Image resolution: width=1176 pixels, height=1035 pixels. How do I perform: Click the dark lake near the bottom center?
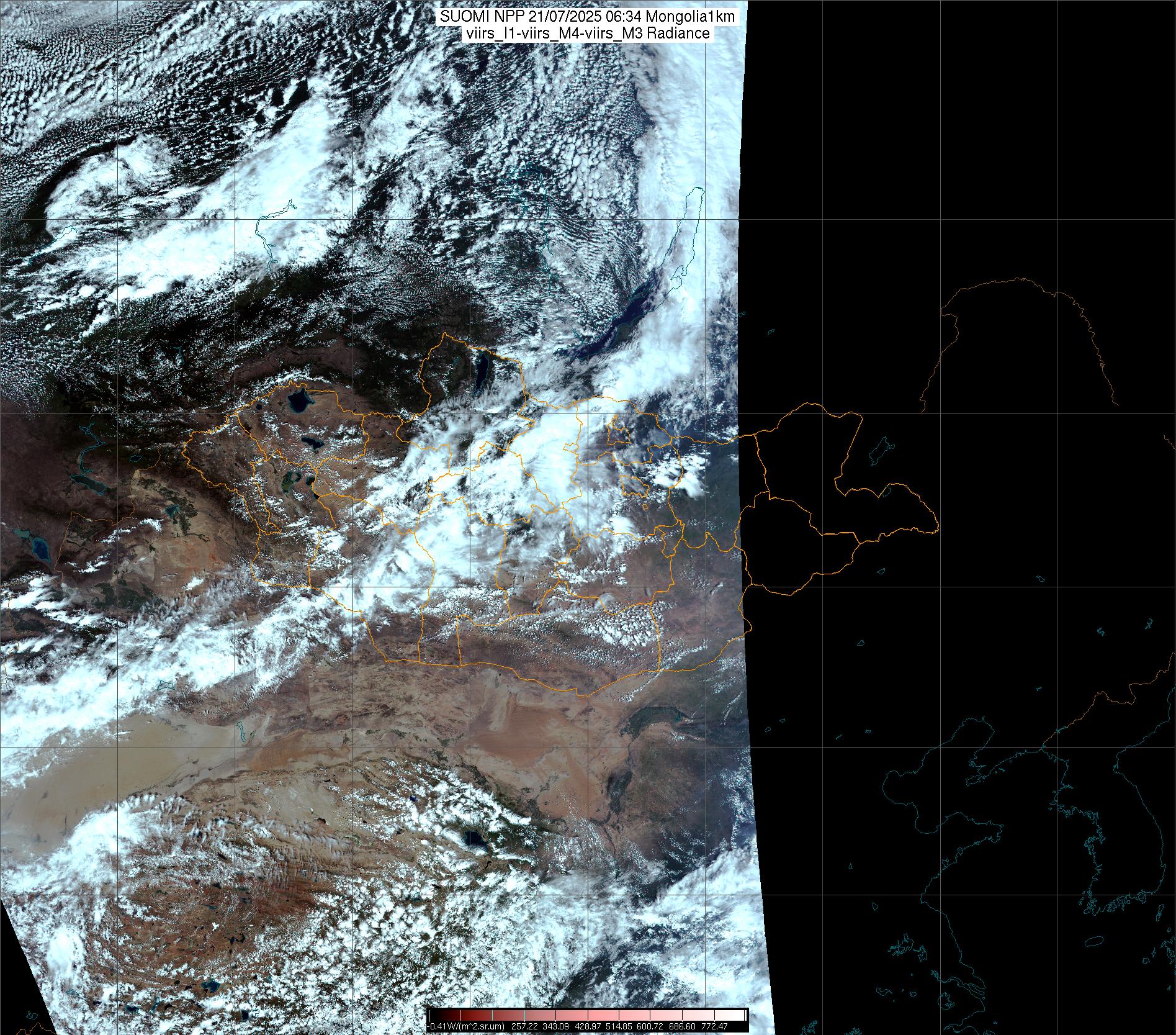[x=477, y=840]
